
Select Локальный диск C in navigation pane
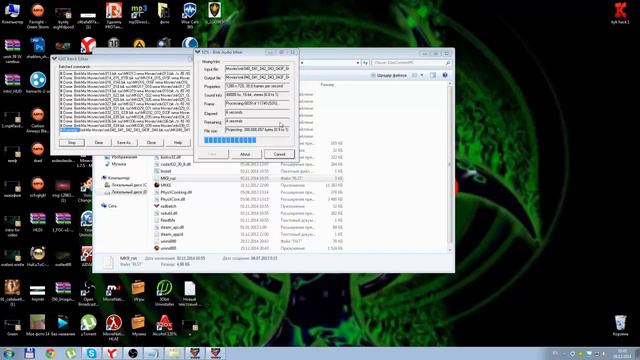pyautogui.click(x=126, y=185)
